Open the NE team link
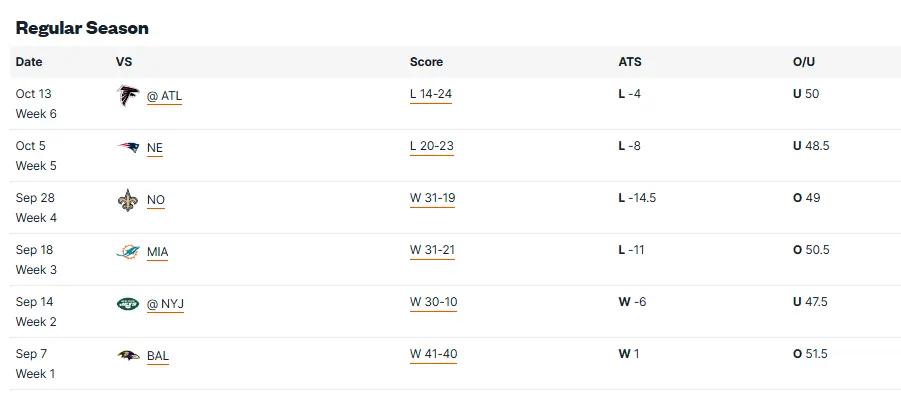 (155, 148)
